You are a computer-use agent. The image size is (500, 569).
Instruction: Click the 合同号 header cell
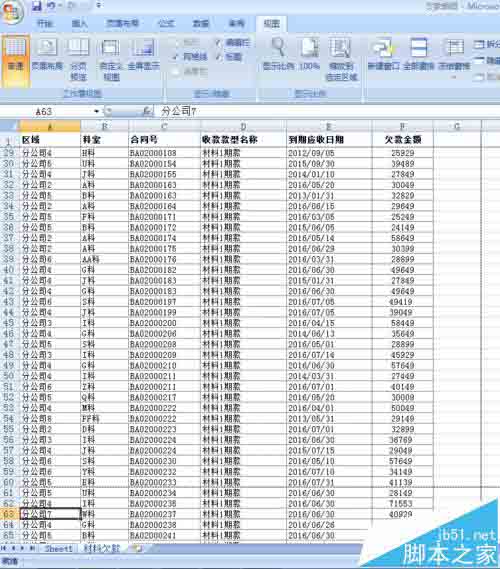tap(164, 140)
